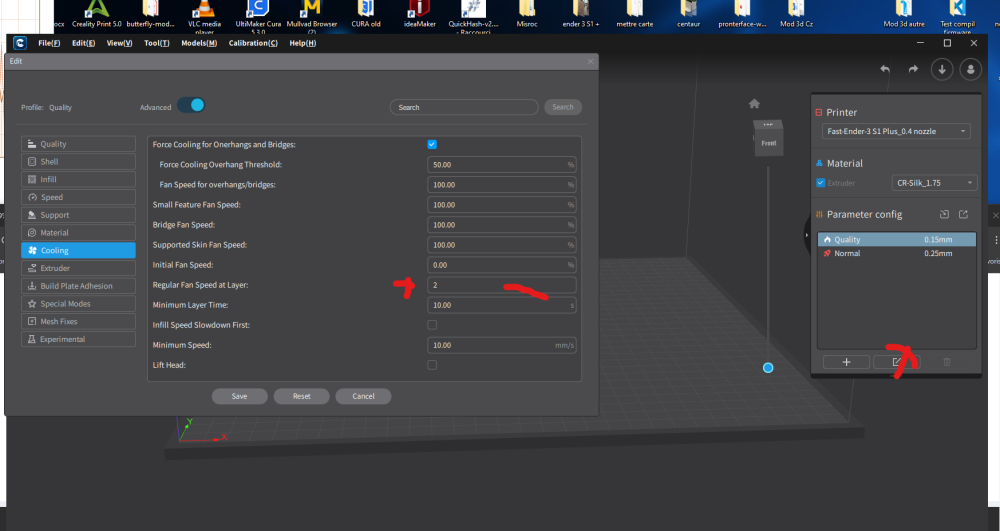Click the edit profile pencil button

coord(897,362)
